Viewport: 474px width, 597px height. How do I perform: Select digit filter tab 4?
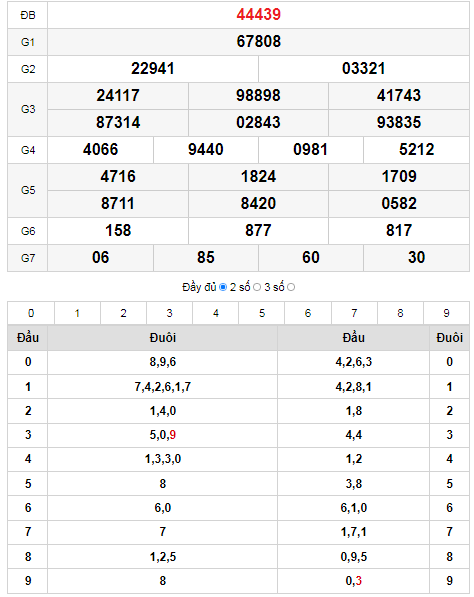[x=215, y=313]
